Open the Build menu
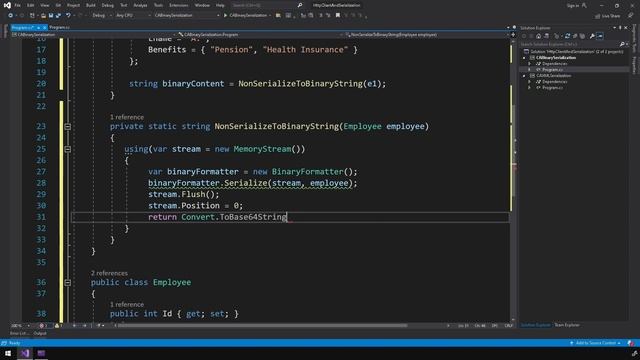This screenshot has width=640, height=360. point(91,5)
